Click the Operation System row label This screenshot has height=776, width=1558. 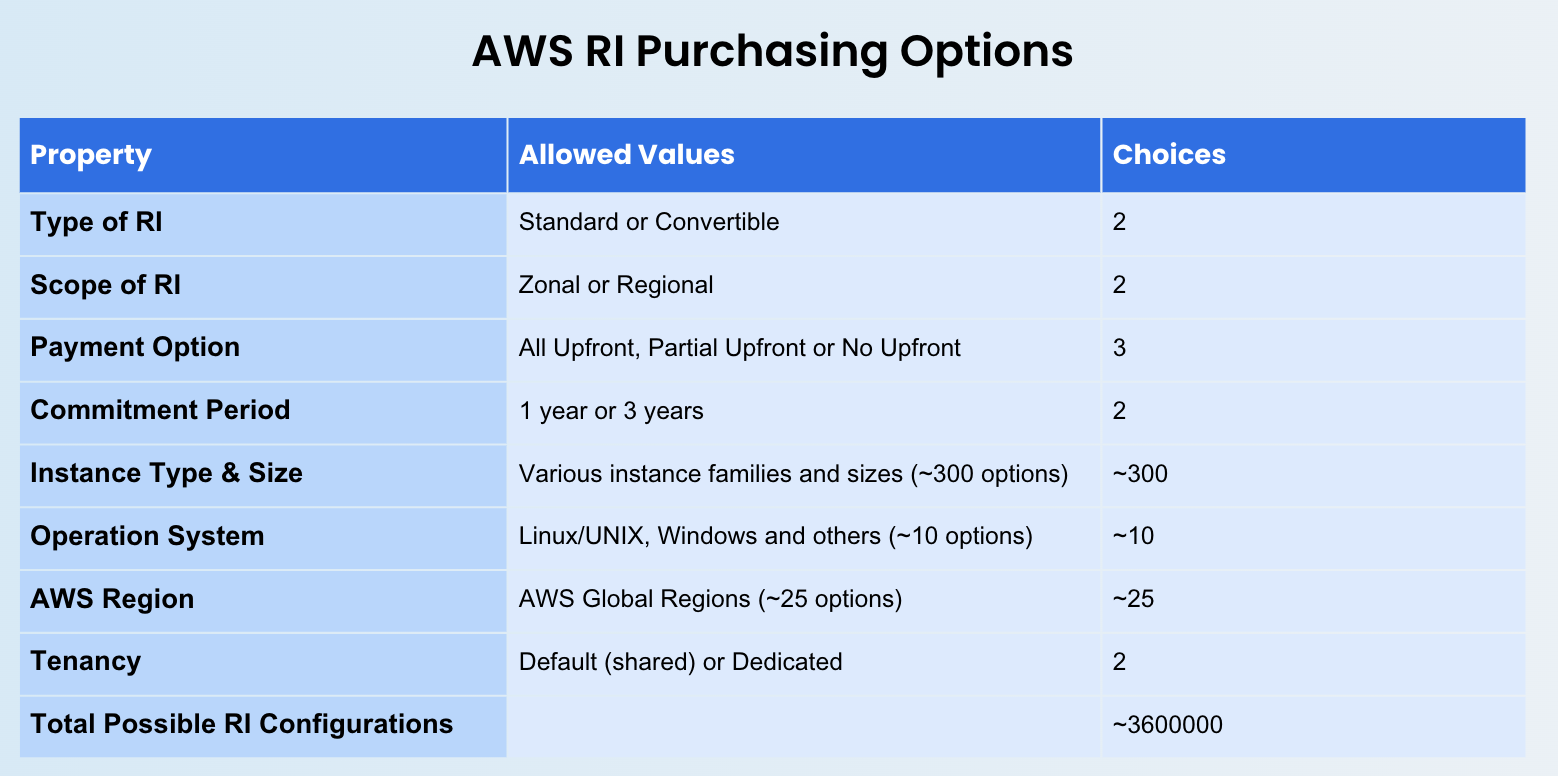click(263, 537)
